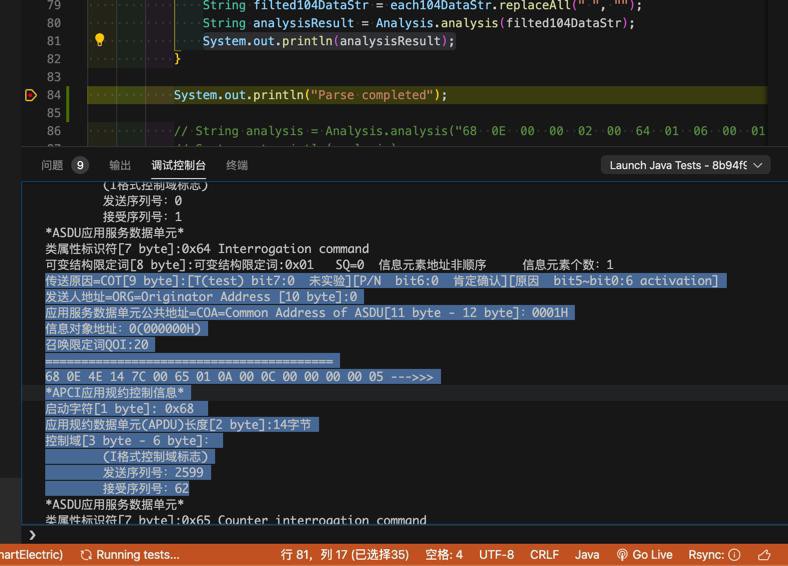Image resolution: width=788 pixels, height=566 pixels.
Task: Click the Rsync info status icon
Action: [734, 555]
